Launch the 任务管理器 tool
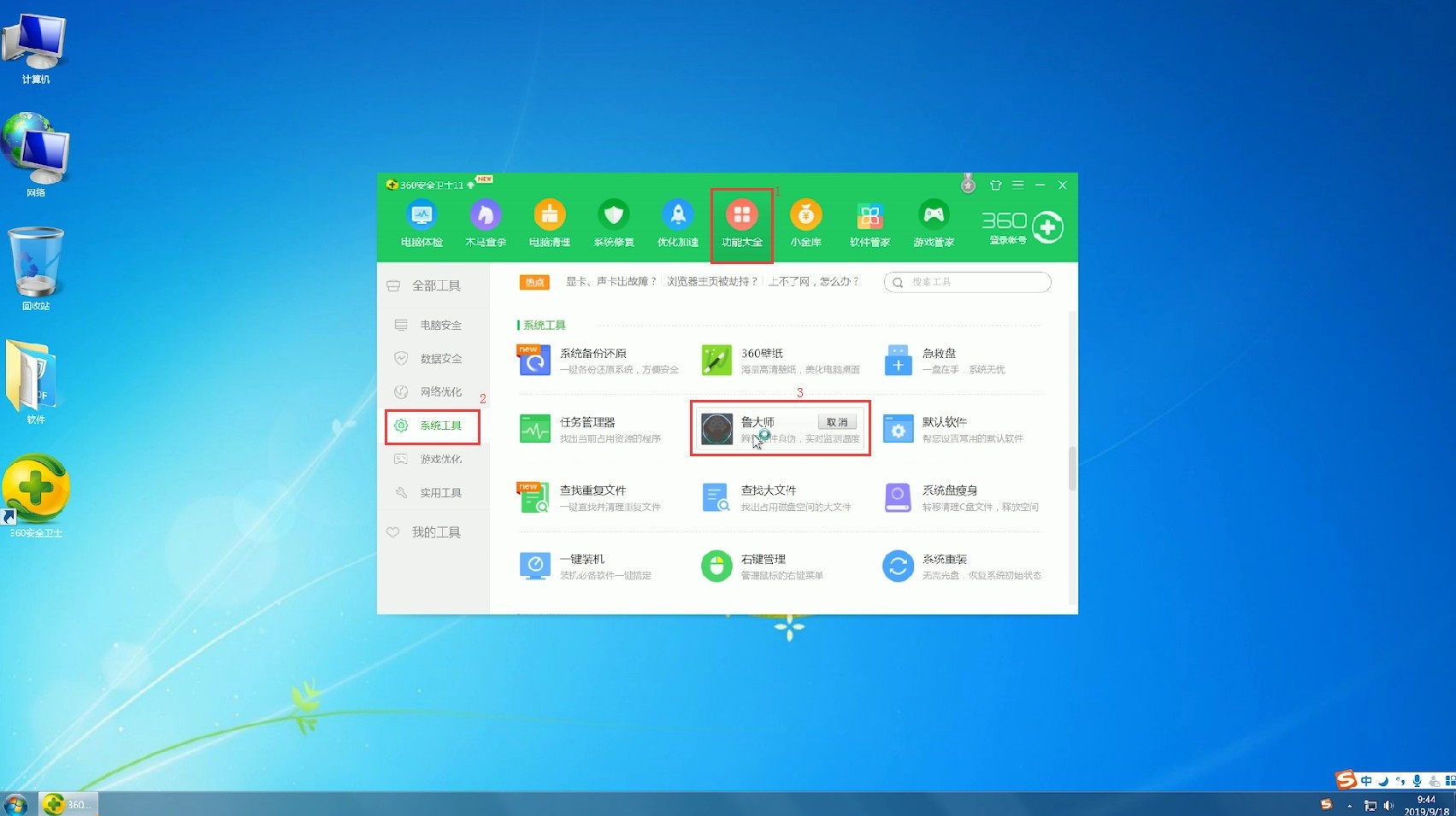 tap(534, 429)
